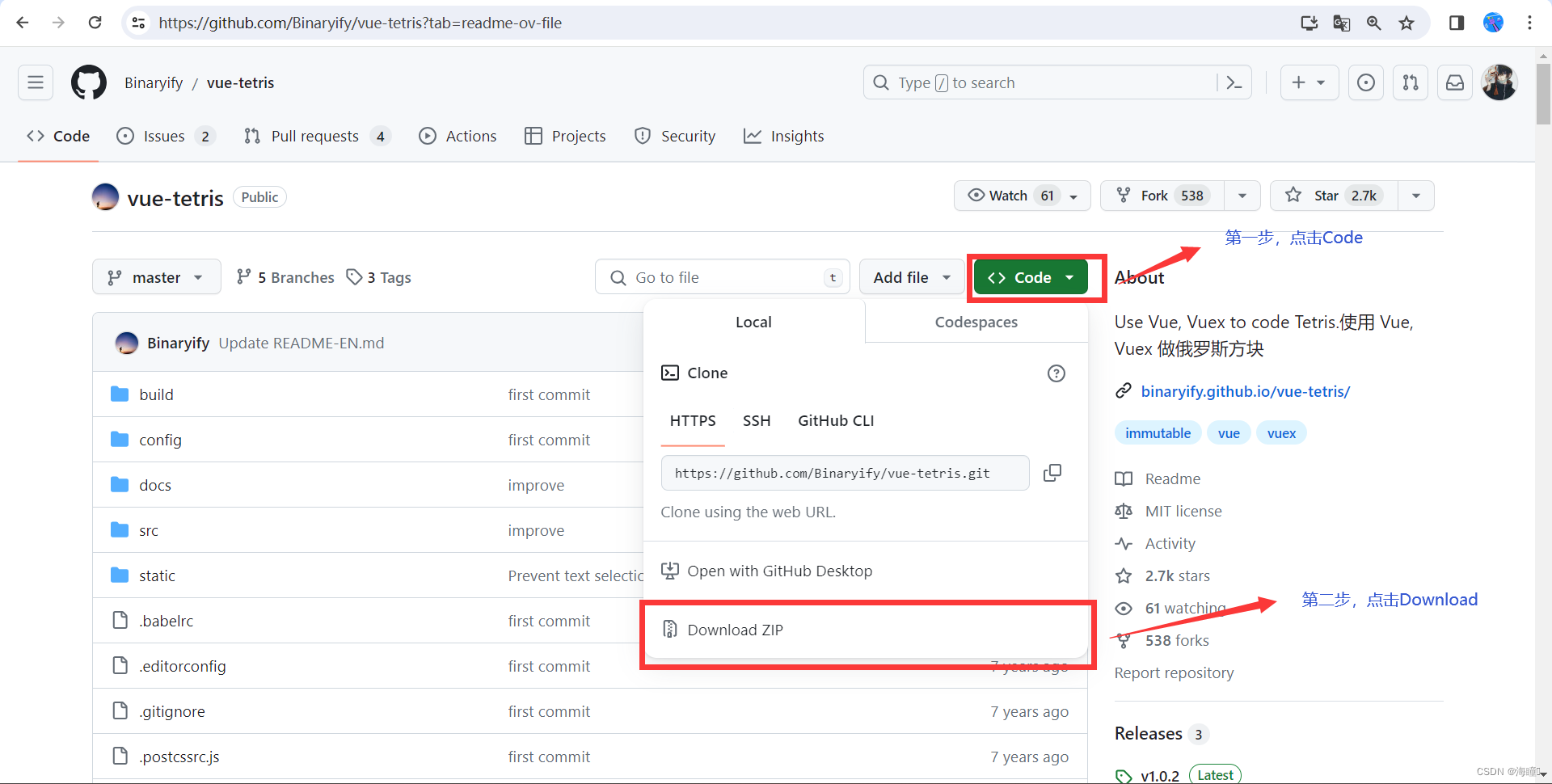Select the Codespaces tab in Code popup
The width and height of the screenshot is (1552, 784).
click(976, 322)
